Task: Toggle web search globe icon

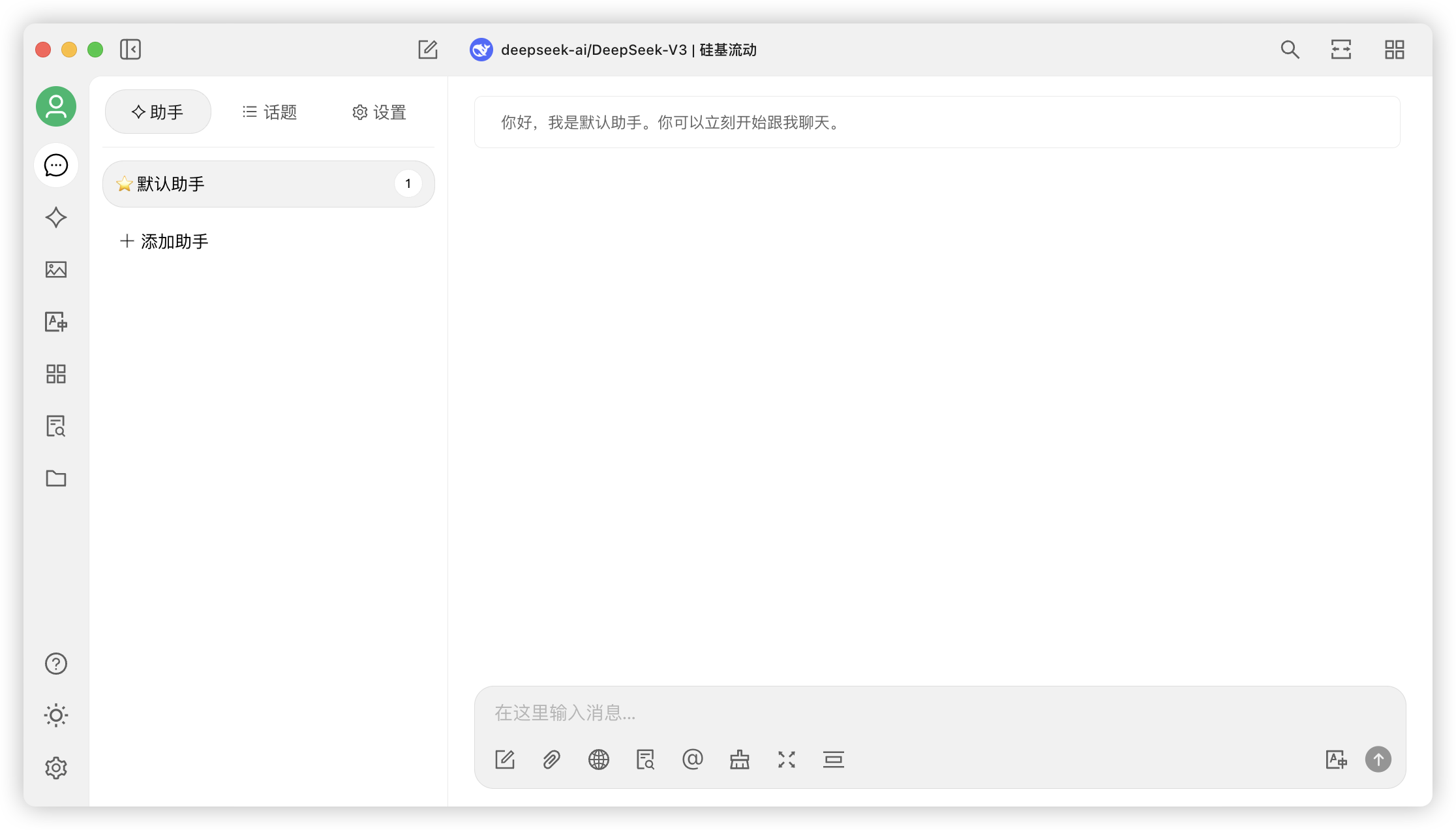Action: 599,760
